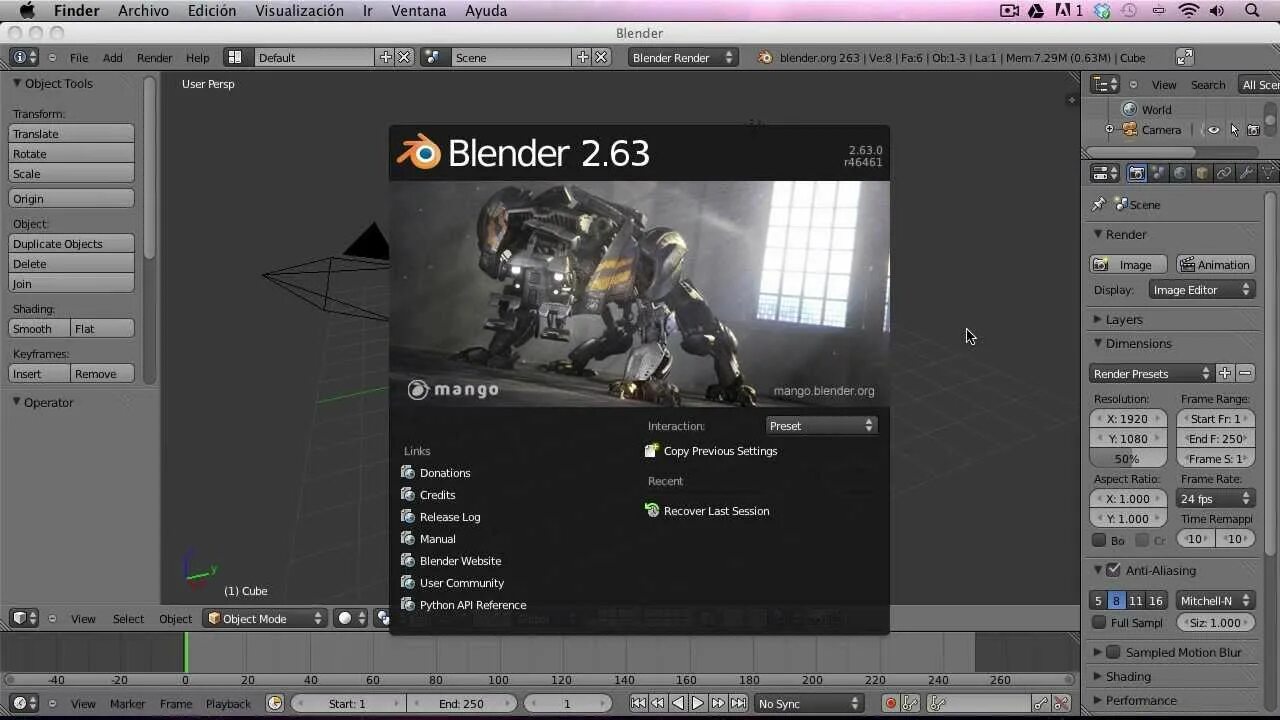Enable the Full Sample checkbox
Image resolution: width=1280 pixels, height=720 pixels.
click(x=1099, y=623)
